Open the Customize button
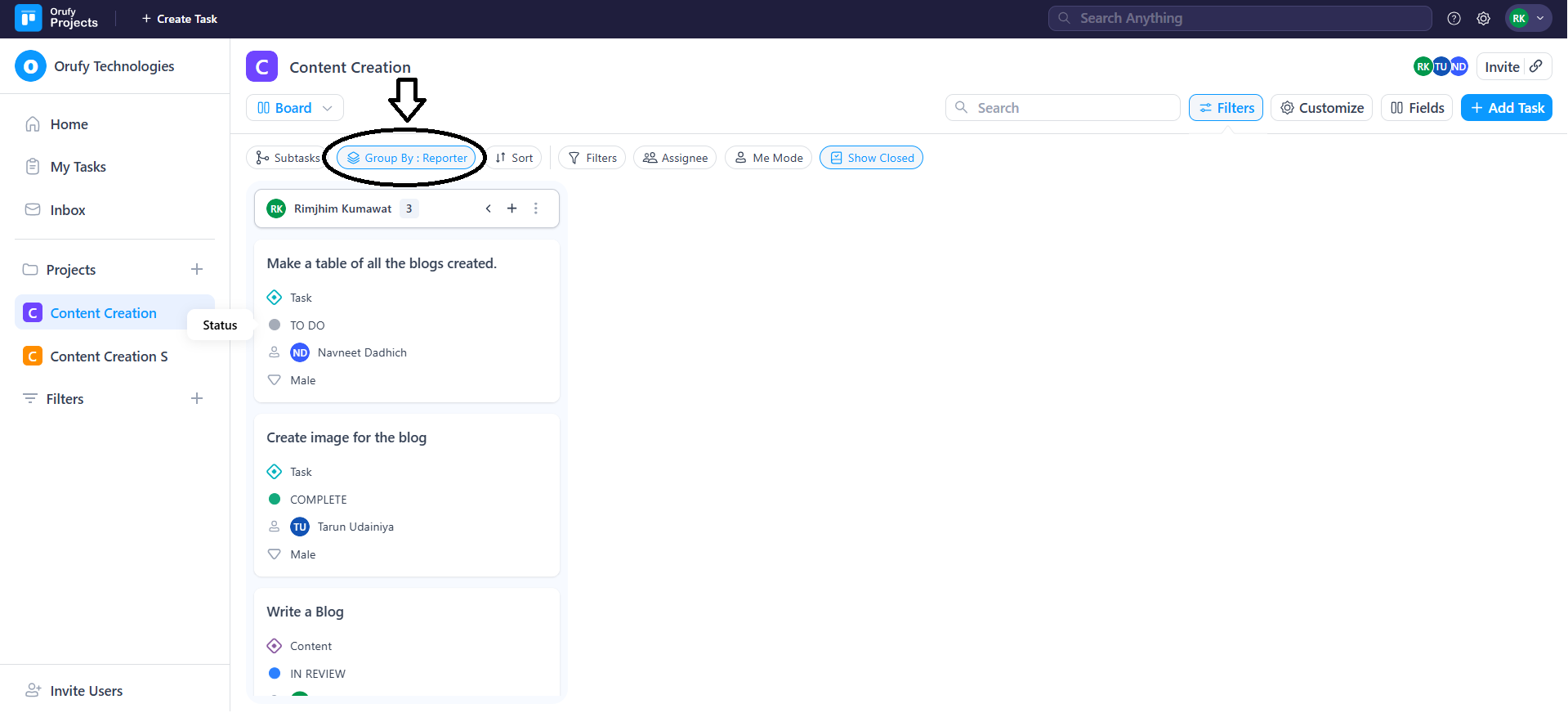The image size is (1568, 713). (1321, 108)
